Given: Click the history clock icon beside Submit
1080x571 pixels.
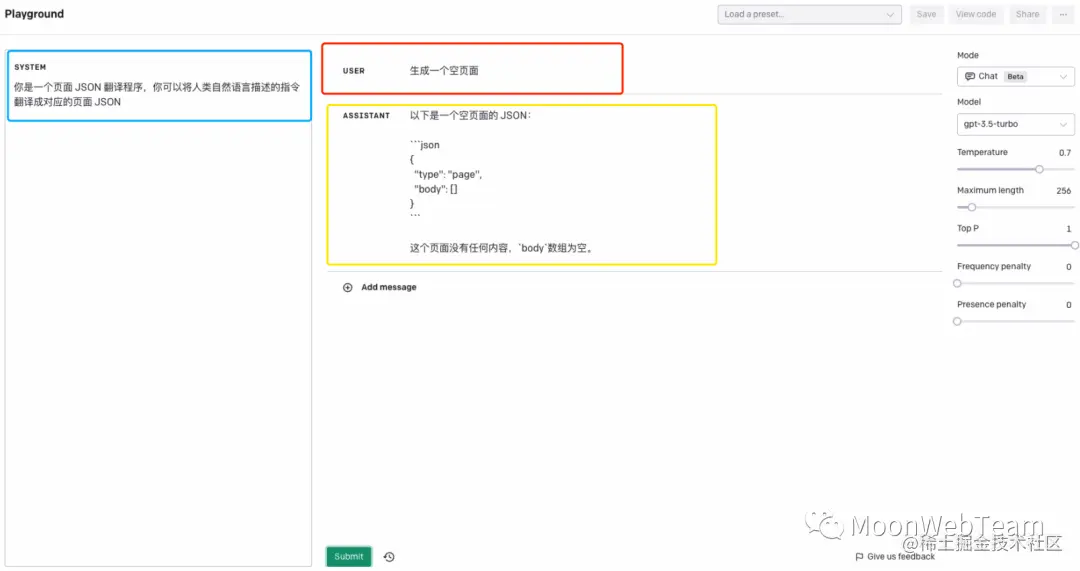Looking at the screenshot, I should point(389,557).
